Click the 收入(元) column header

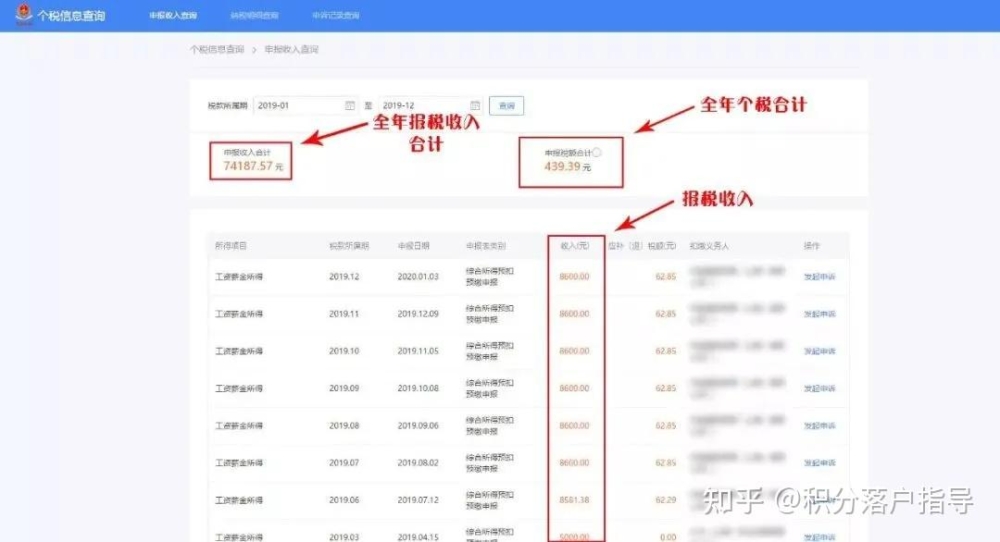pyautogui.click(x=575, y=245)
